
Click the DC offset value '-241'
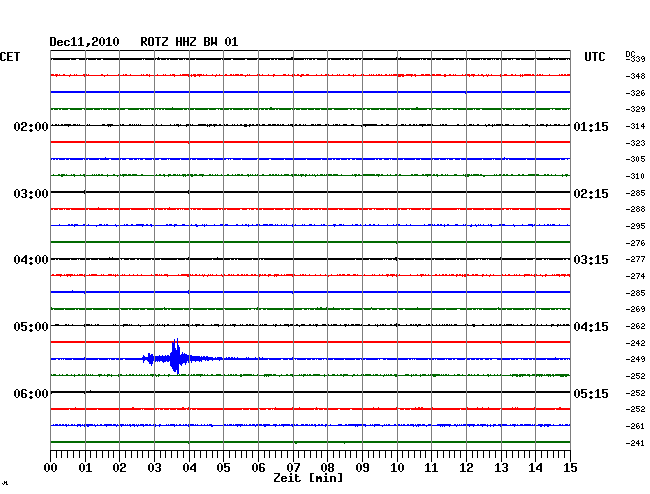[635, 443]
